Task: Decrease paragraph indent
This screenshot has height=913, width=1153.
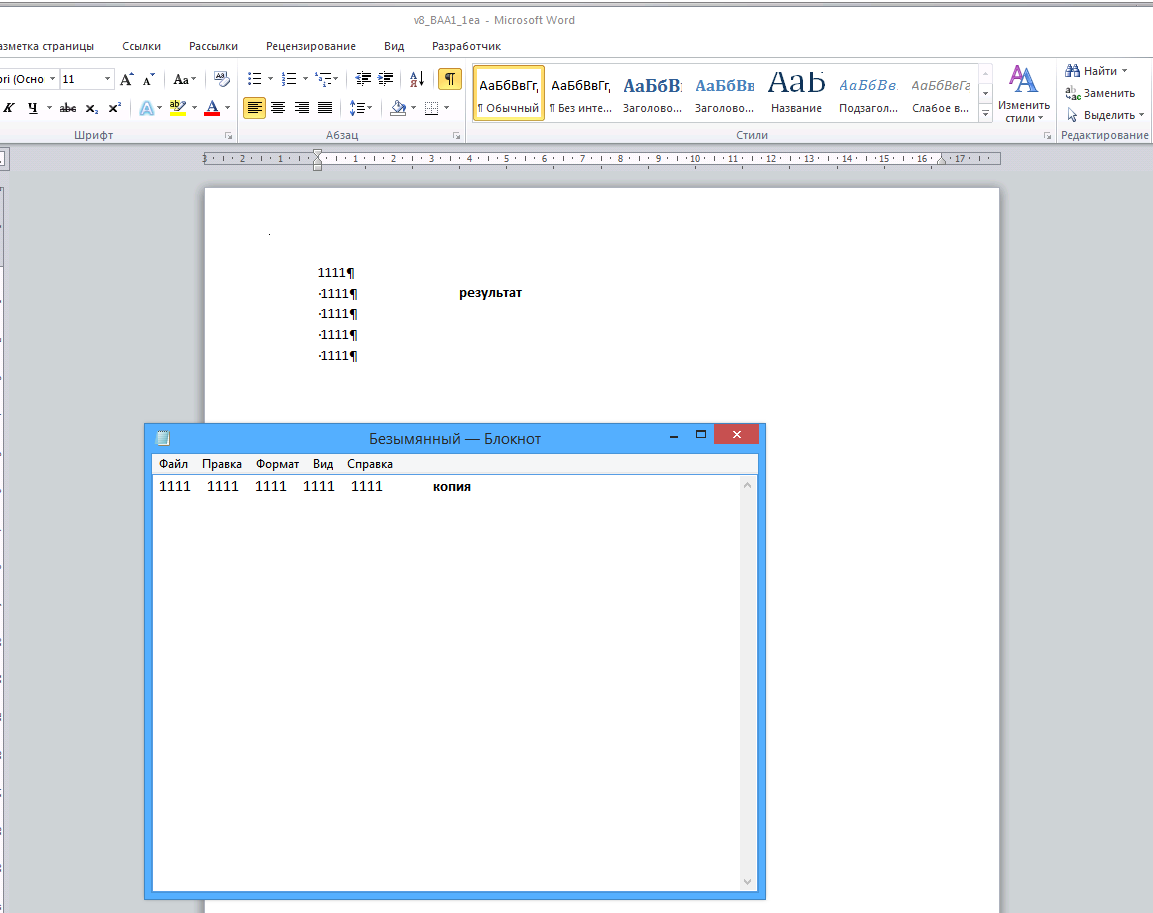Action: [363, 79]
